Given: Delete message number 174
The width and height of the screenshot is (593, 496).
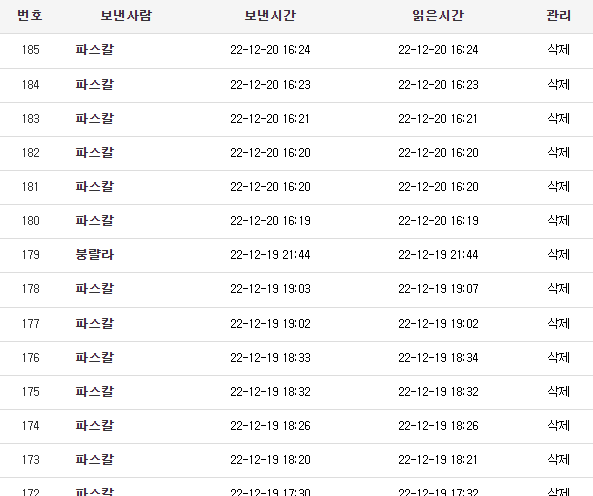Looking at the screenshot, I should click(558, 425).
